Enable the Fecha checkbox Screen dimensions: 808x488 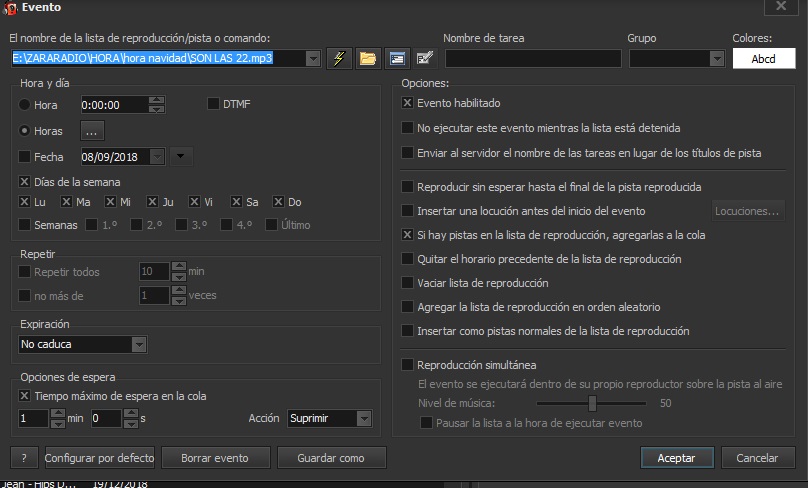(x=24, y=156)
